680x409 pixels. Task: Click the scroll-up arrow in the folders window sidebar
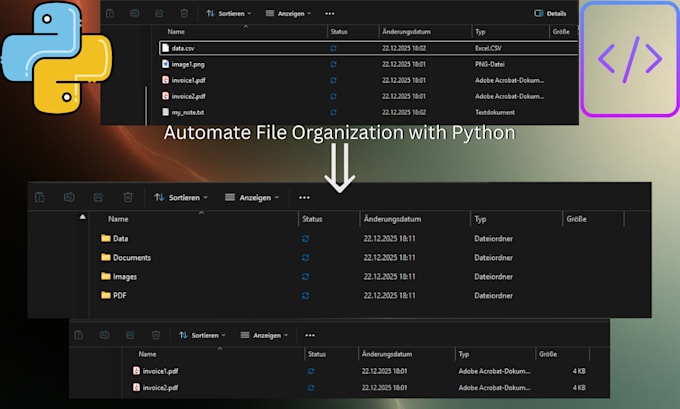82,216
